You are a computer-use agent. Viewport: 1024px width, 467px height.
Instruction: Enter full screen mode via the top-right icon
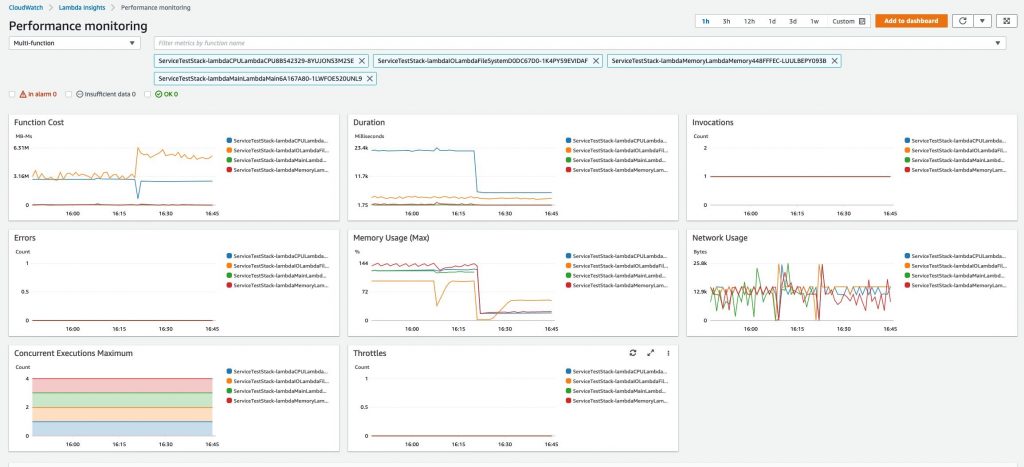pos(1006,21)
